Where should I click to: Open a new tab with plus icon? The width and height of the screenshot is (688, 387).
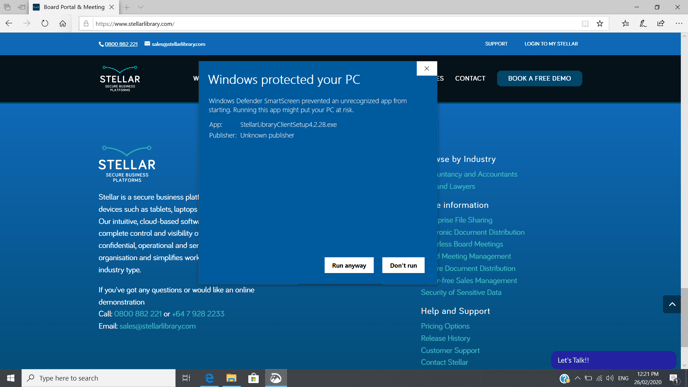coord(127,7)
